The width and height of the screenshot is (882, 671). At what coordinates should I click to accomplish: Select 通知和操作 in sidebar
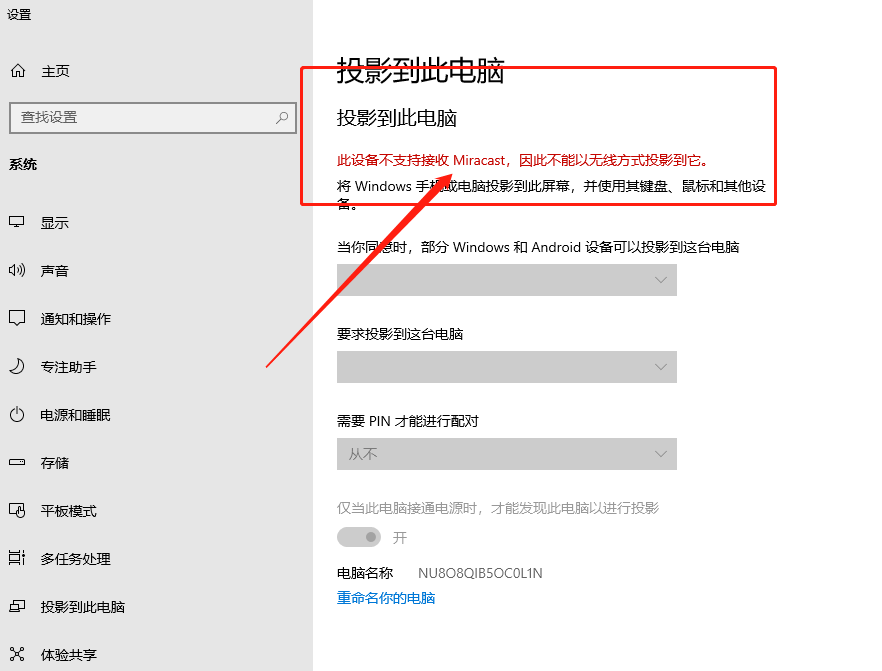[75, 319]
